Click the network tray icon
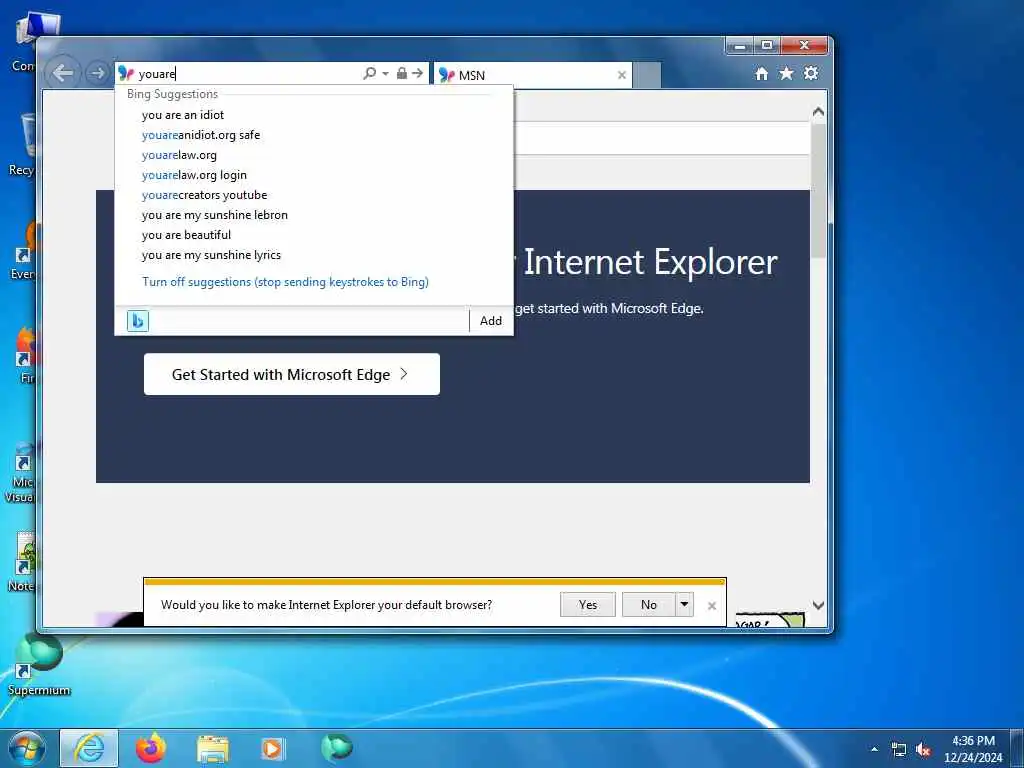Viewport: 1024px width, 768px height. 899,750
